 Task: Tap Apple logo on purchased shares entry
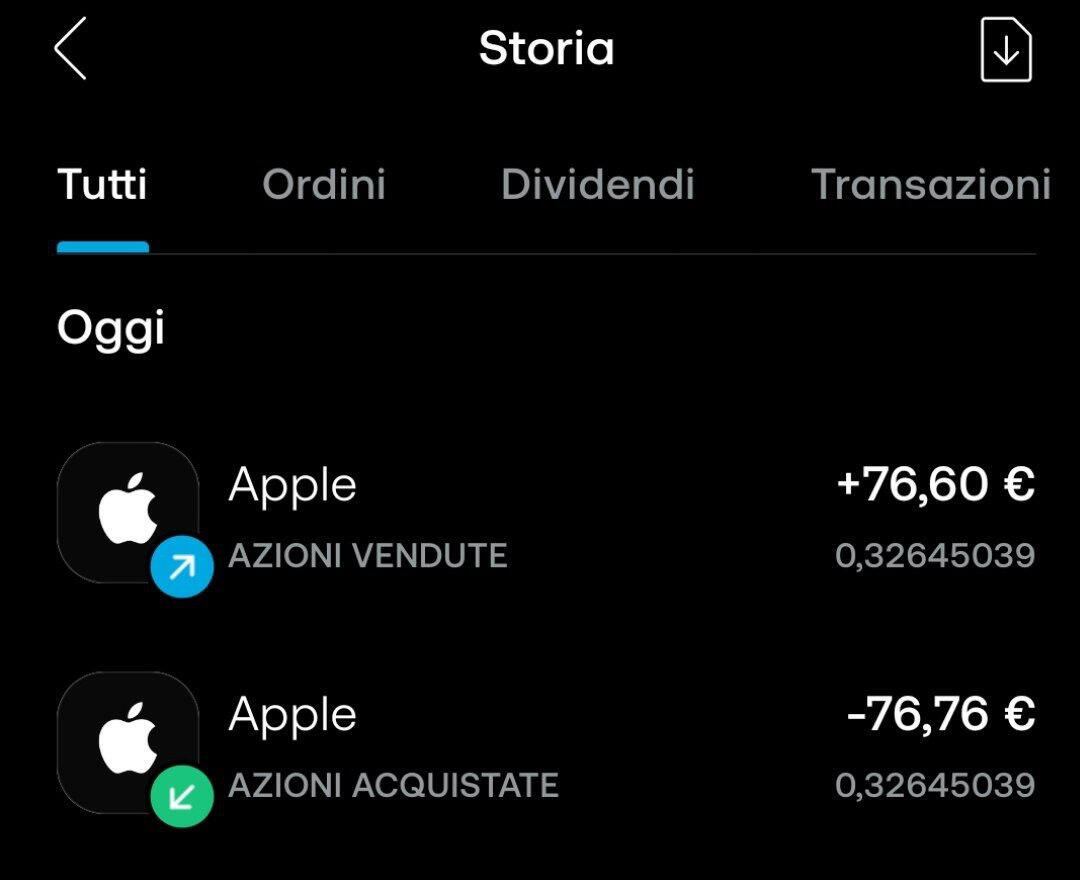pyautogui.click(x=127, y=740)
